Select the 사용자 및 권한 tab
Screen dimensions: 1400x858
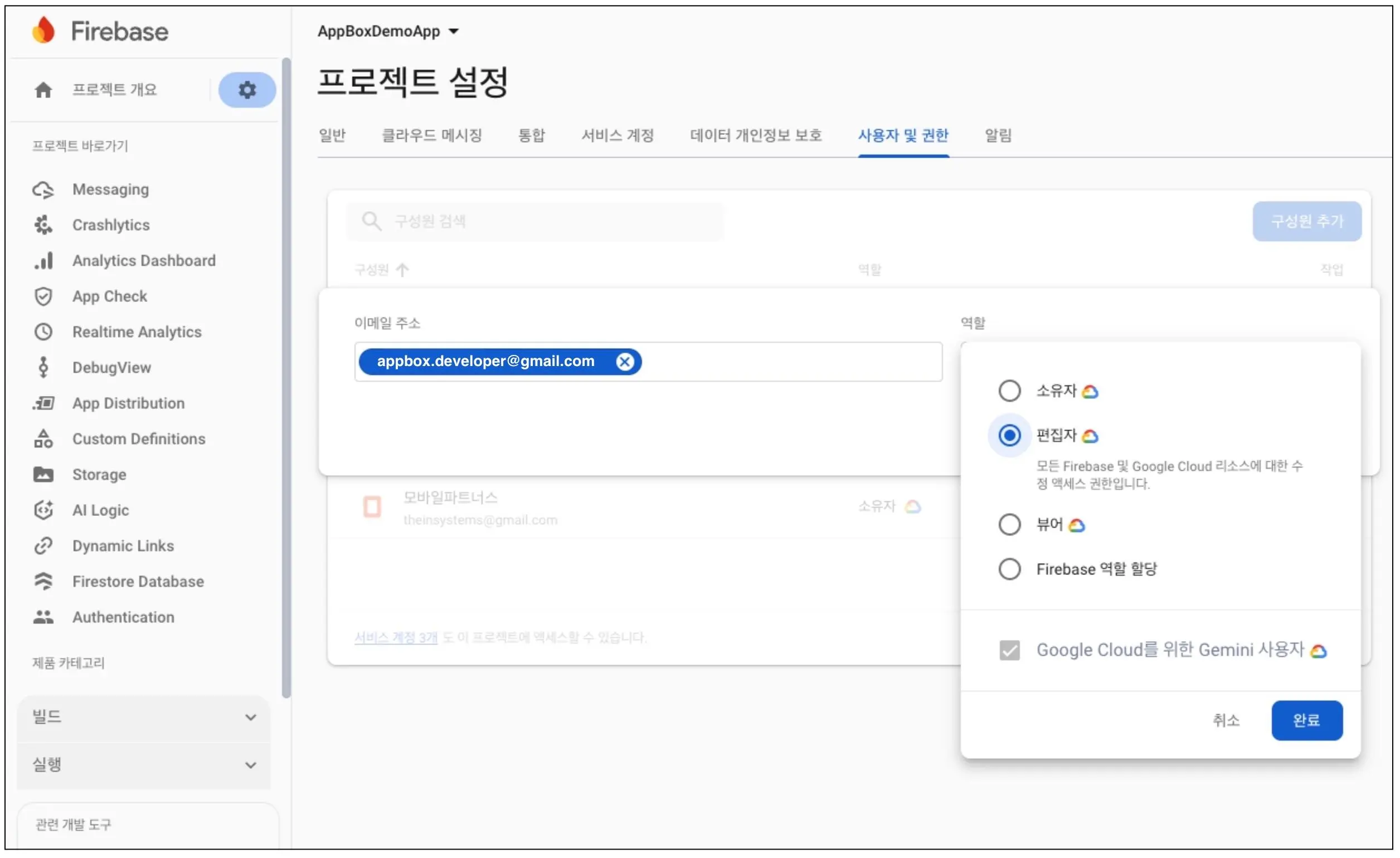[x=903, y=136]
